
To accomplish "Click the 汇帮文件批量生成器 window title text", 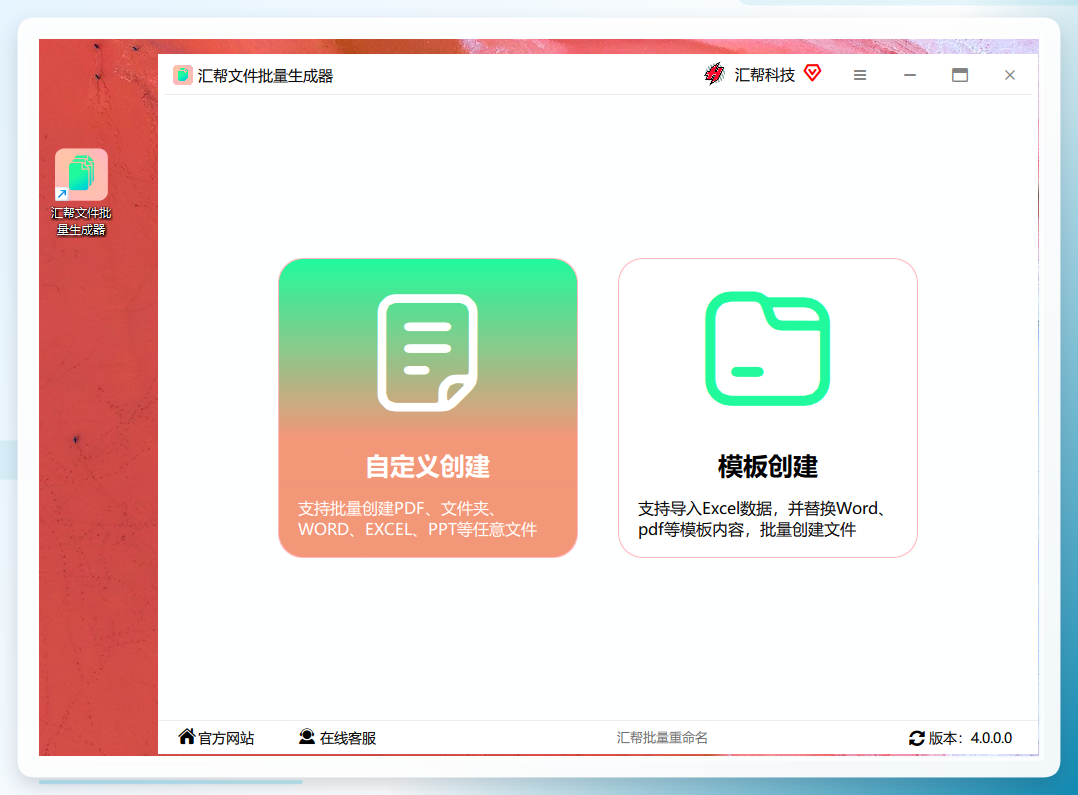I will pyautogui.click(x=265, y=76).
